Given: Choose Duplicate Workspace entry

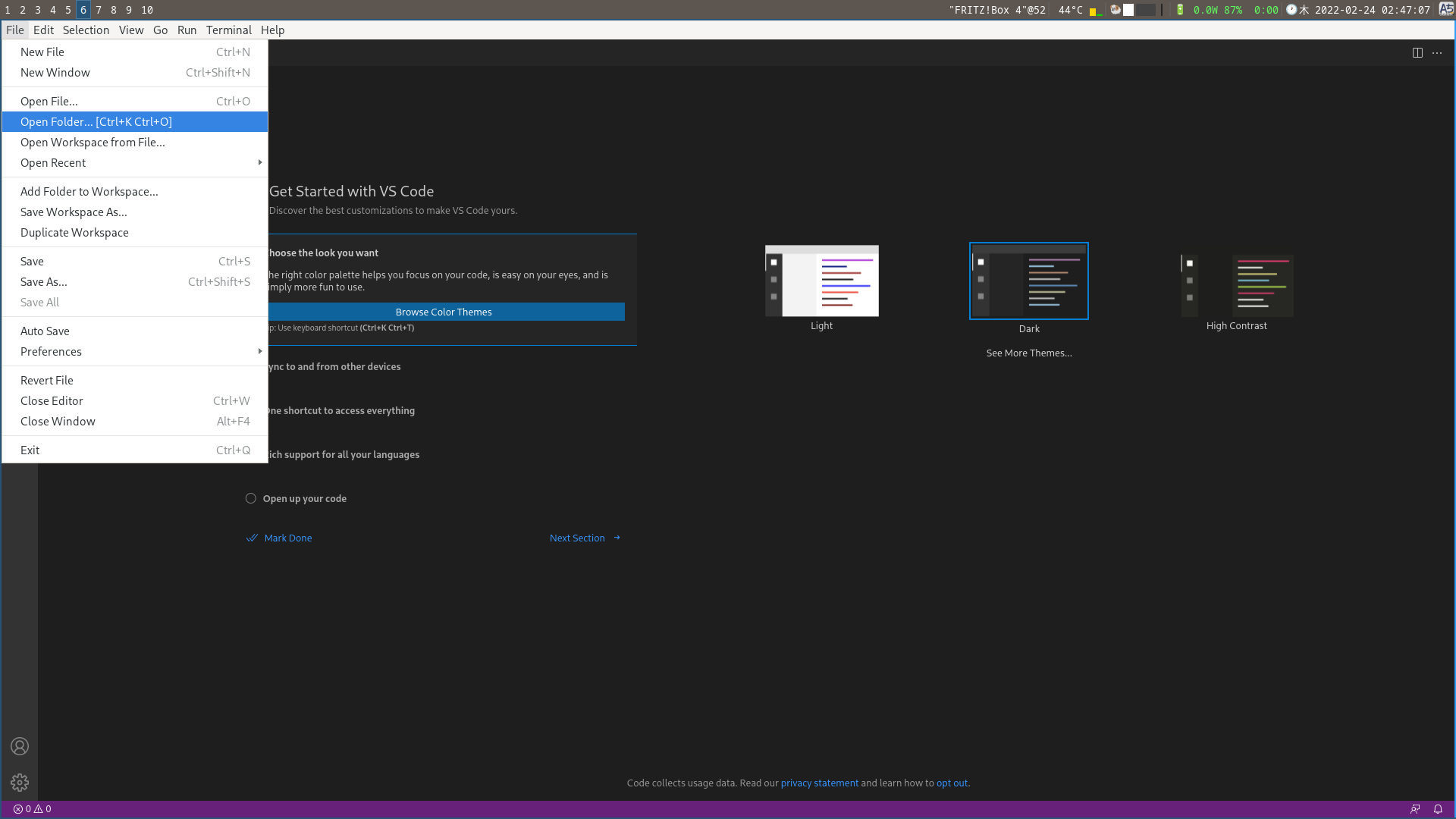Looking at the screenshot, I should (135, 232).
